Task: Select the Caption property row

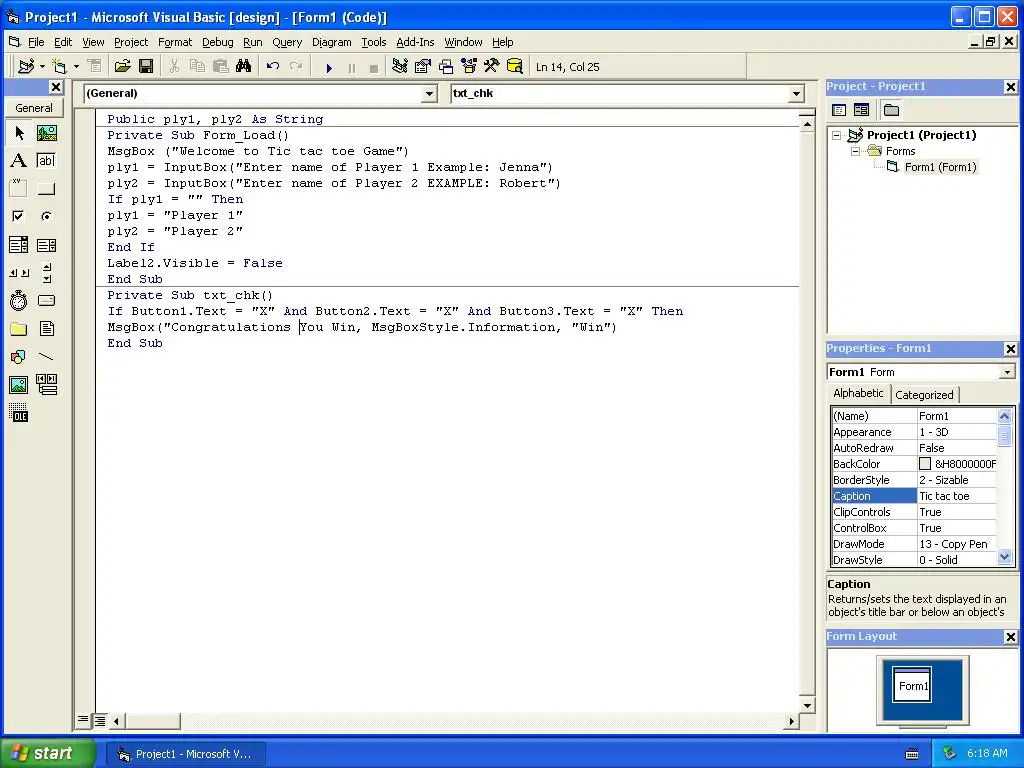Action: pyautogui.click(x=914, y=496)
